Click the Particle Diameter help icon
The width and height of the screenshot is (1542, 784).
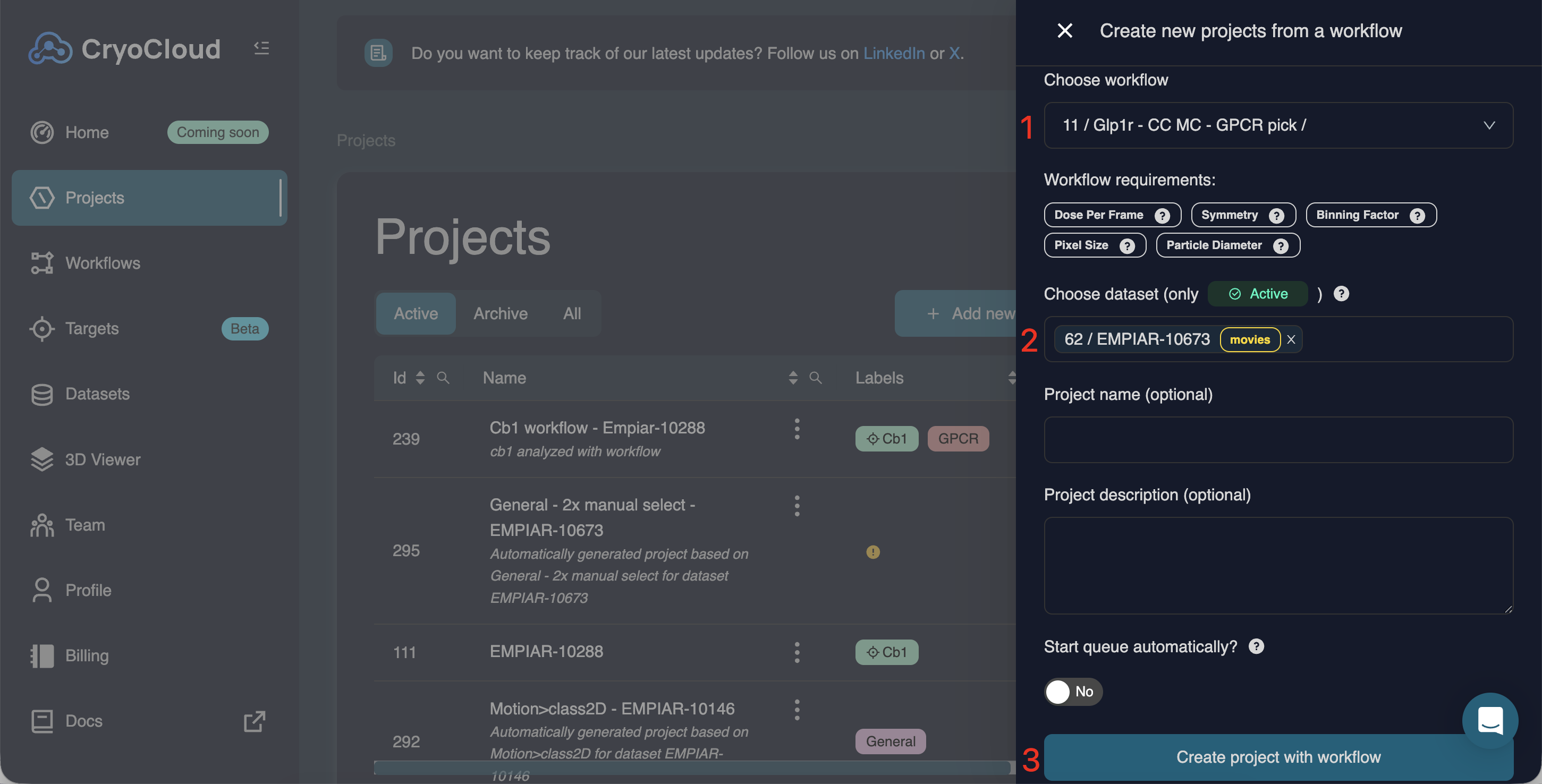[x=1281, y=246]
